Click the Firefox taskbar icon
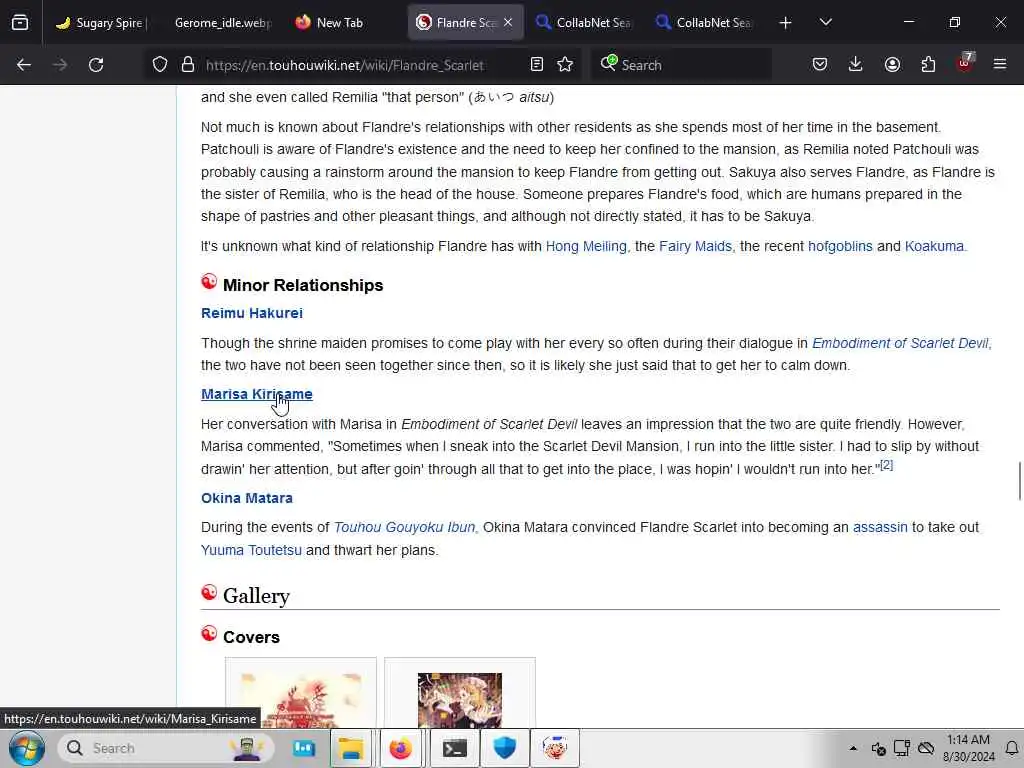Image resolution: width=1024 pixels, height=768 pixels. [401, 748]
